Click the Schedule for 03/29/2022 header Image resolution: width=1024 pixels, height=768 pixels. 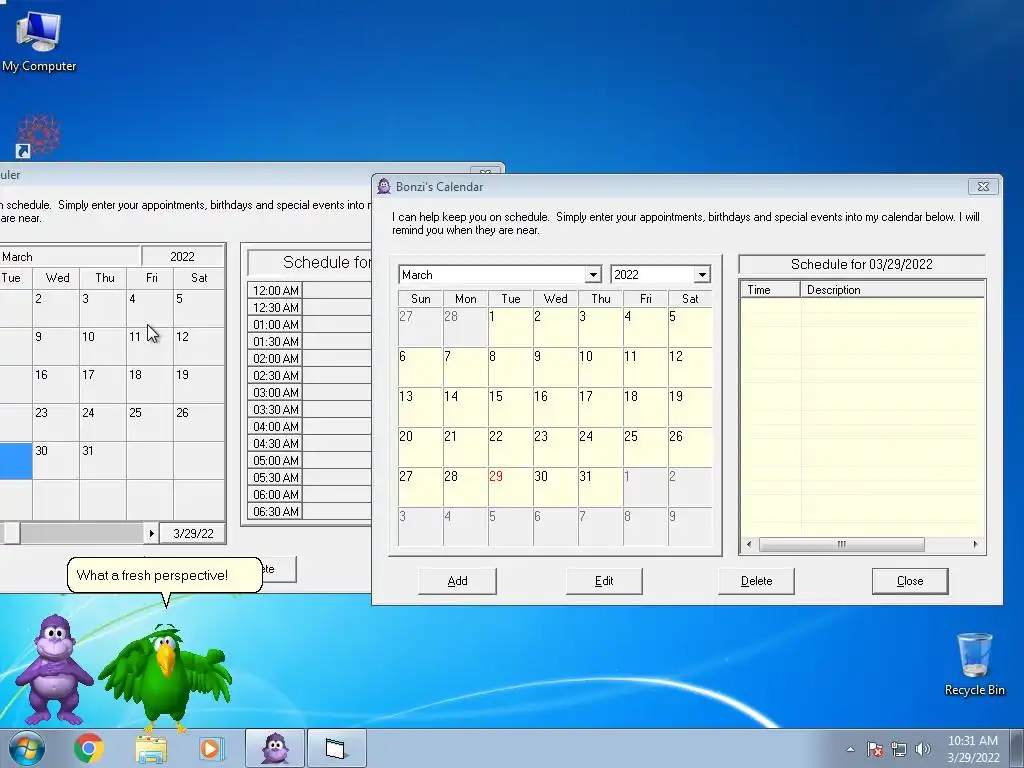click(x=861, y=264)
